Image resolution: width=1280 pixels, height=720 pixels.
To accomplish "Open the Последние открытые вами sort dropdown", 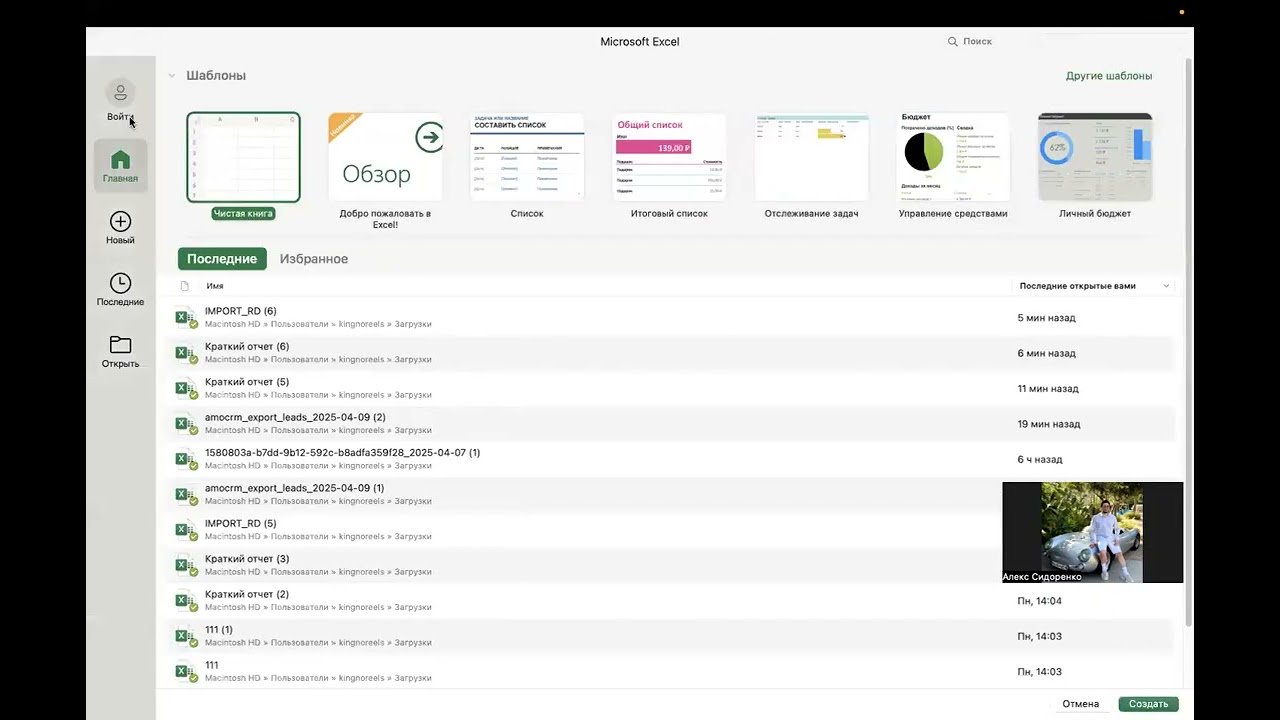I will click(1166, 286).
